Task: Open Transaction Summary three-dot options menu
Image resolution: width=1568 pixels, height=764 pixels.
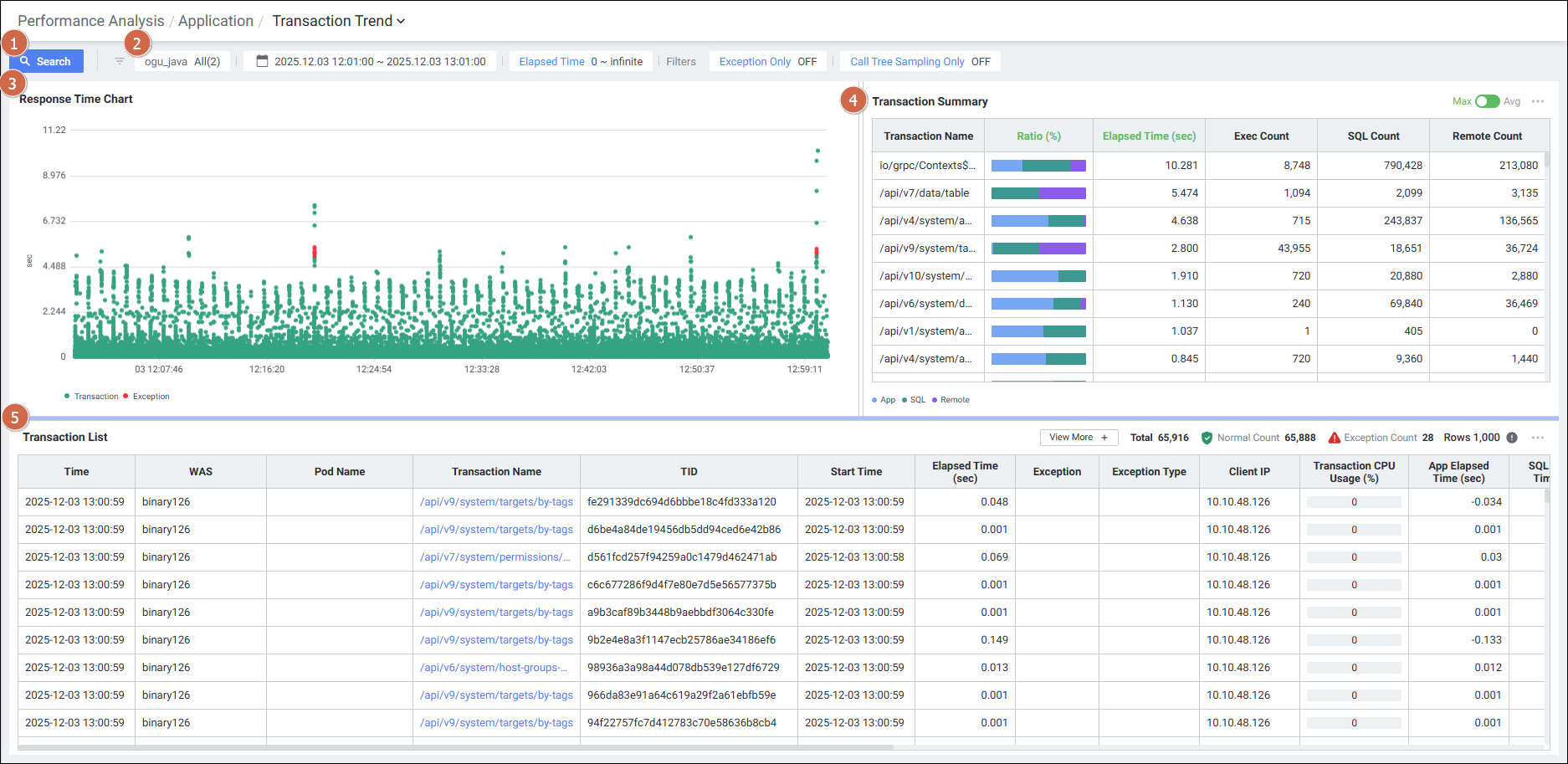Action: 1538,101
